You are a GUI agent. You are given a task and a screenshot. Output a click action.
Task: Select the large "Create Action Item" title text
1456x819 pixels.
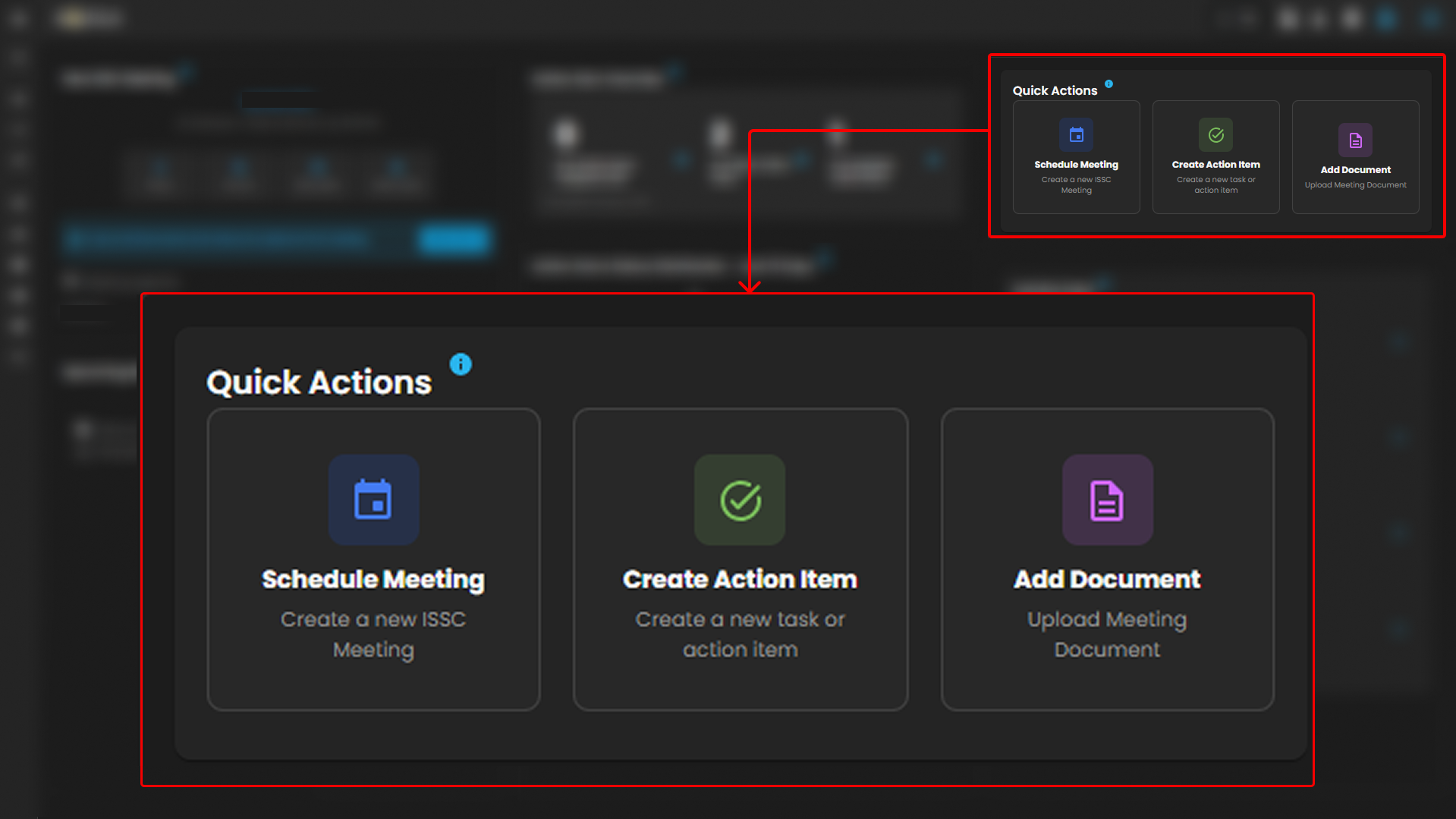pyautogui.click(x=740, y=579)
